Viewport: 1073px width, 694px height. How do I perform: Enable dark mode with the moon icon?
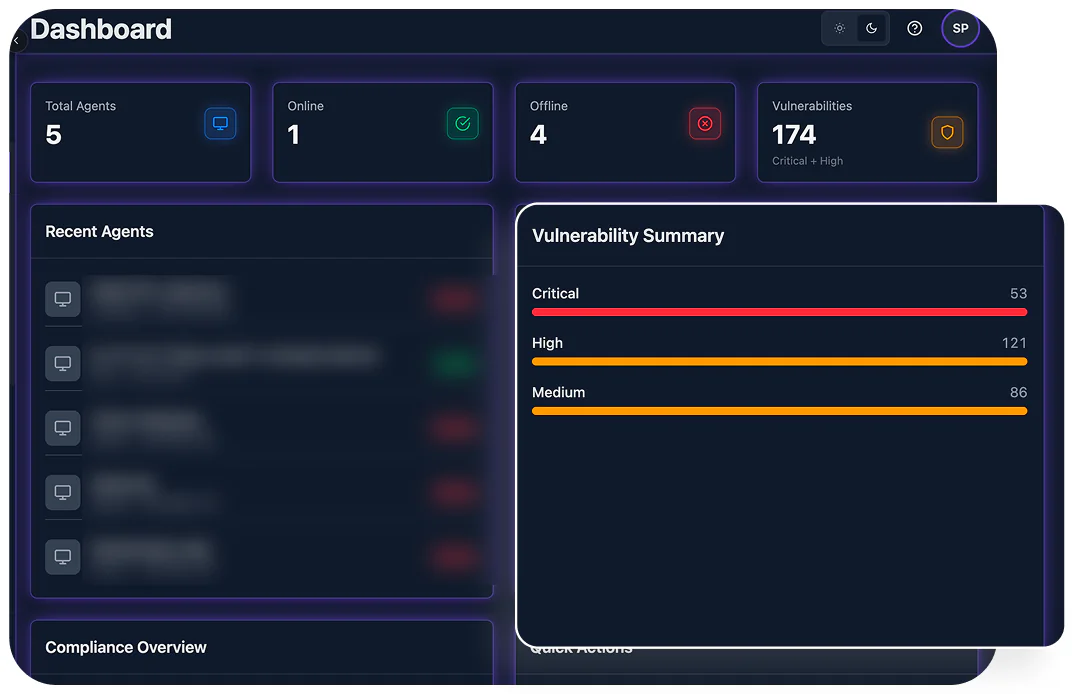(x=871, y=29)
